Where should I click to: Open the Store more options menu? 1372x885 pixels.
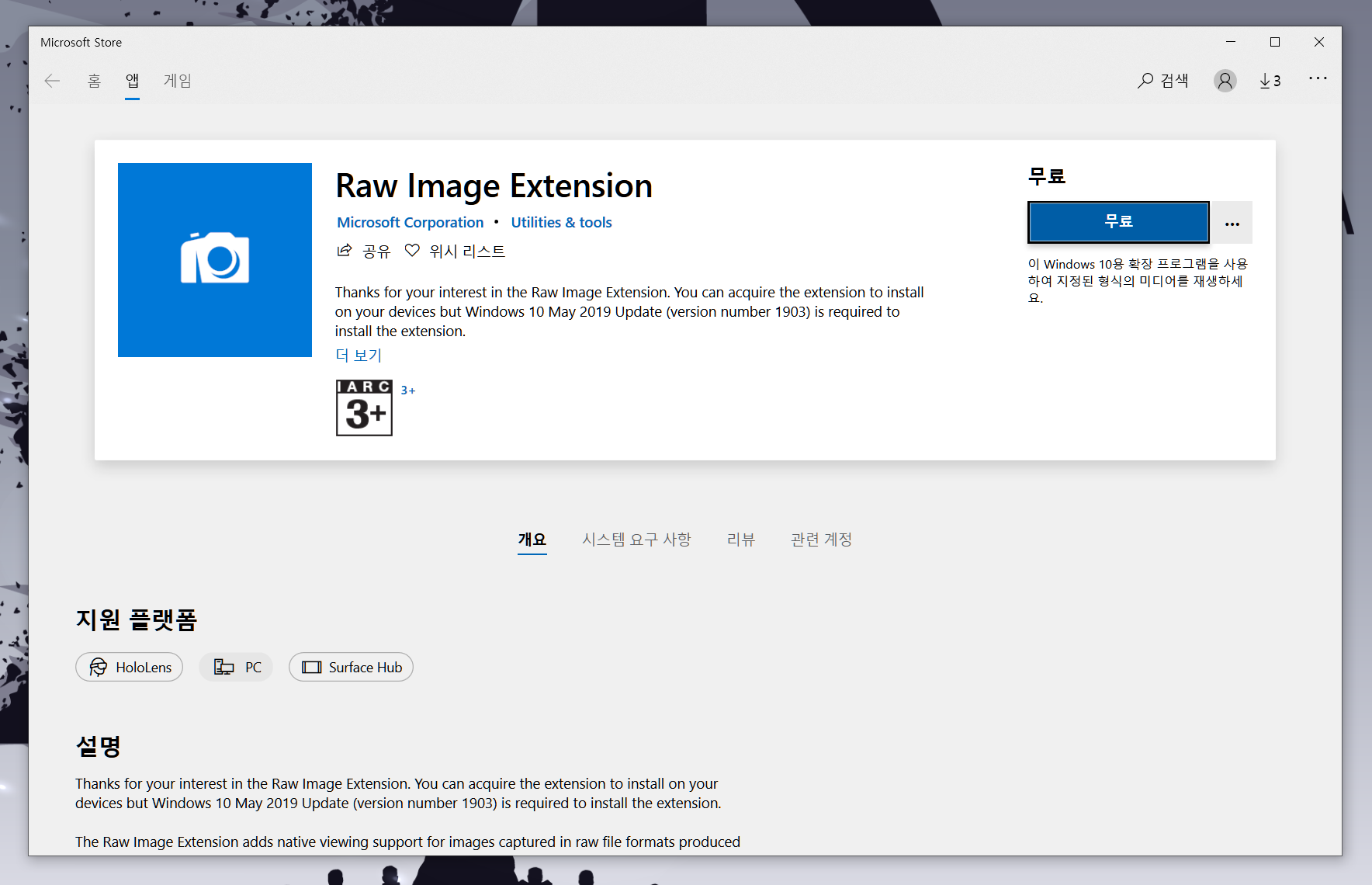click(1318, 78)
